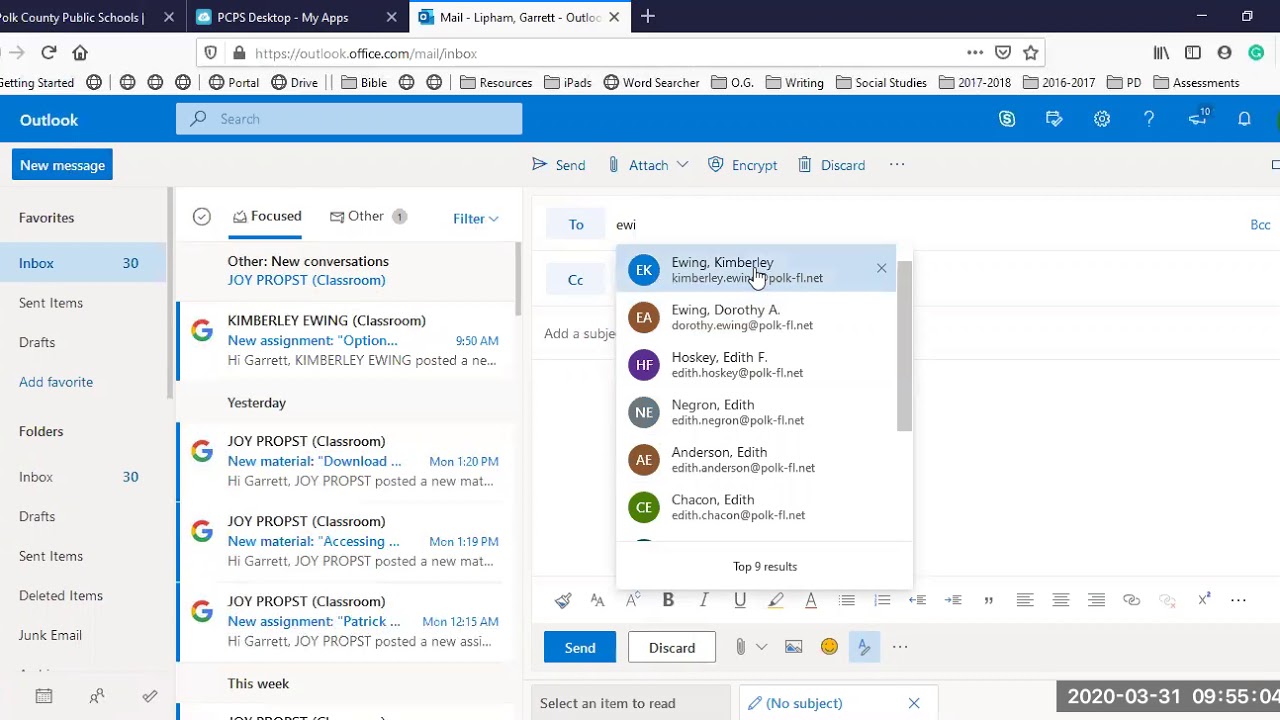
Task: Click the Format painter icon
Action: 563,600
